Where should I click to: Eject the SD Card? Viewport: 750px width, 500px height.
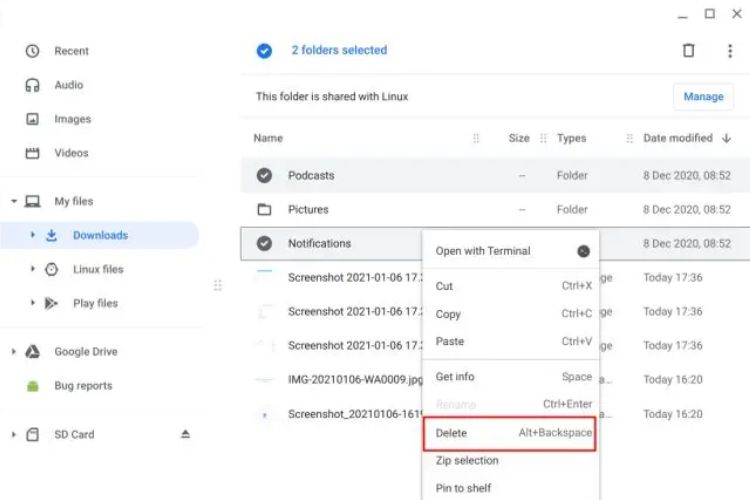pyautogui.click(x=185, y=434)
